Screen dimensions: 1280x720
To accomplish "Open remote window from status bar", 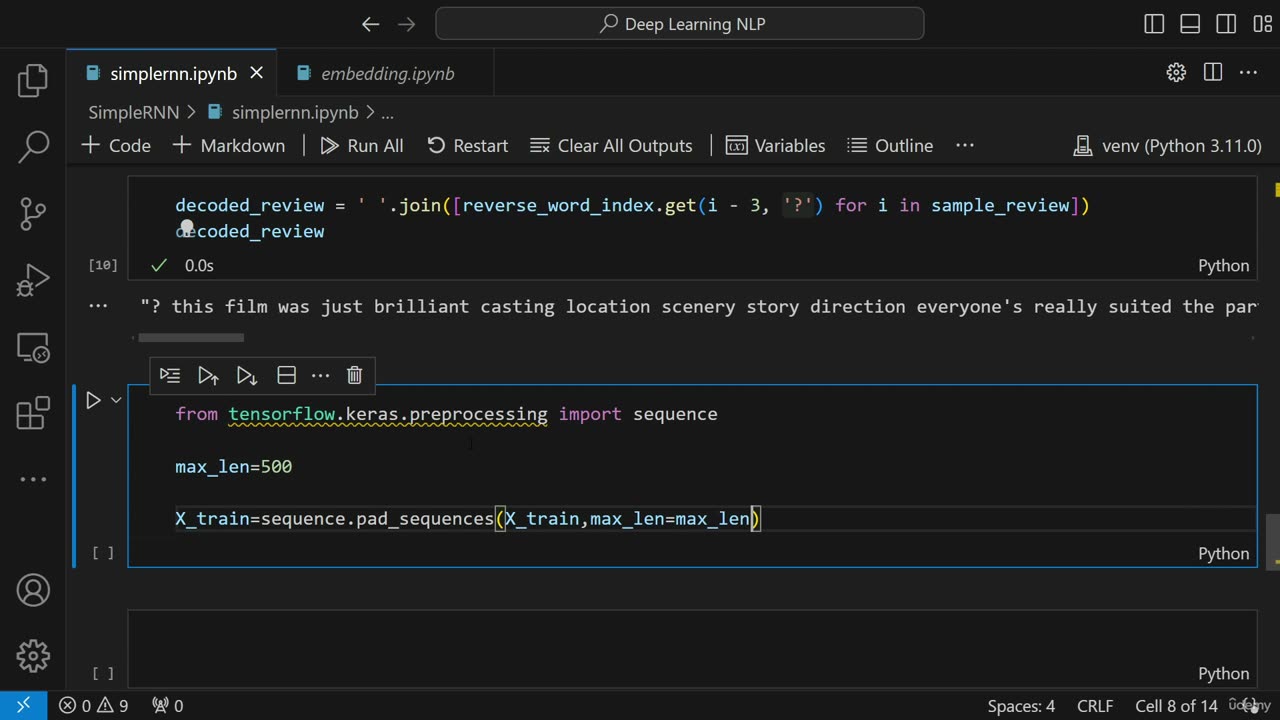I will click(x=23, y=706).
